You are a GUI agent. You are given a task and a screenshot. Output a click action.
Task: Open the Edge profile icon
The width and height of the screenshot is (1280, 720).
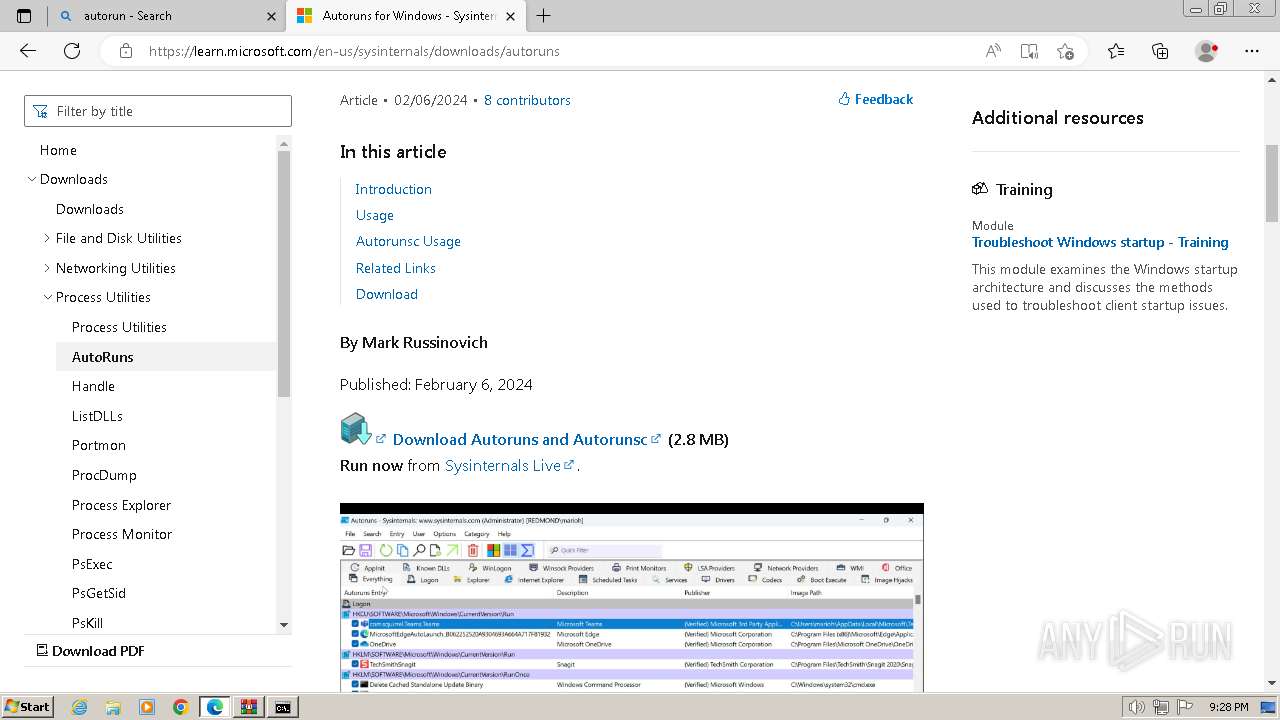(x=1207, y=51)
